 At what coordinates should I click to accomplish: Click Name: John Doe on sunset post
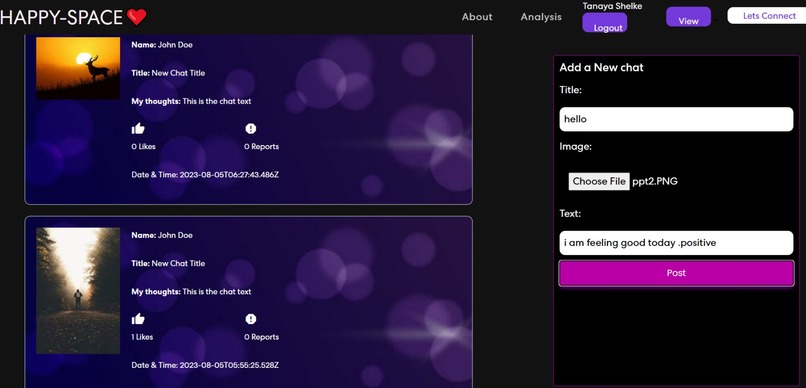tap(162, 45)
